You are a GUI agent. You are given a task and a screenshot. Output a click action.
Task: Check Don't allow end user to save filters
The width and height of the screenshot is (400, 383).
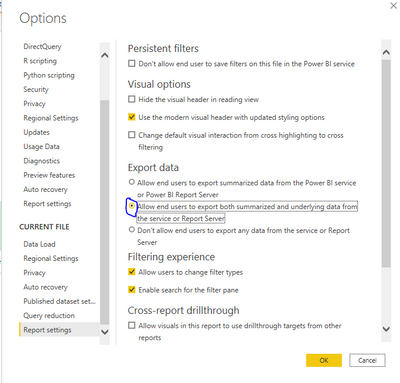pos(132,63)
